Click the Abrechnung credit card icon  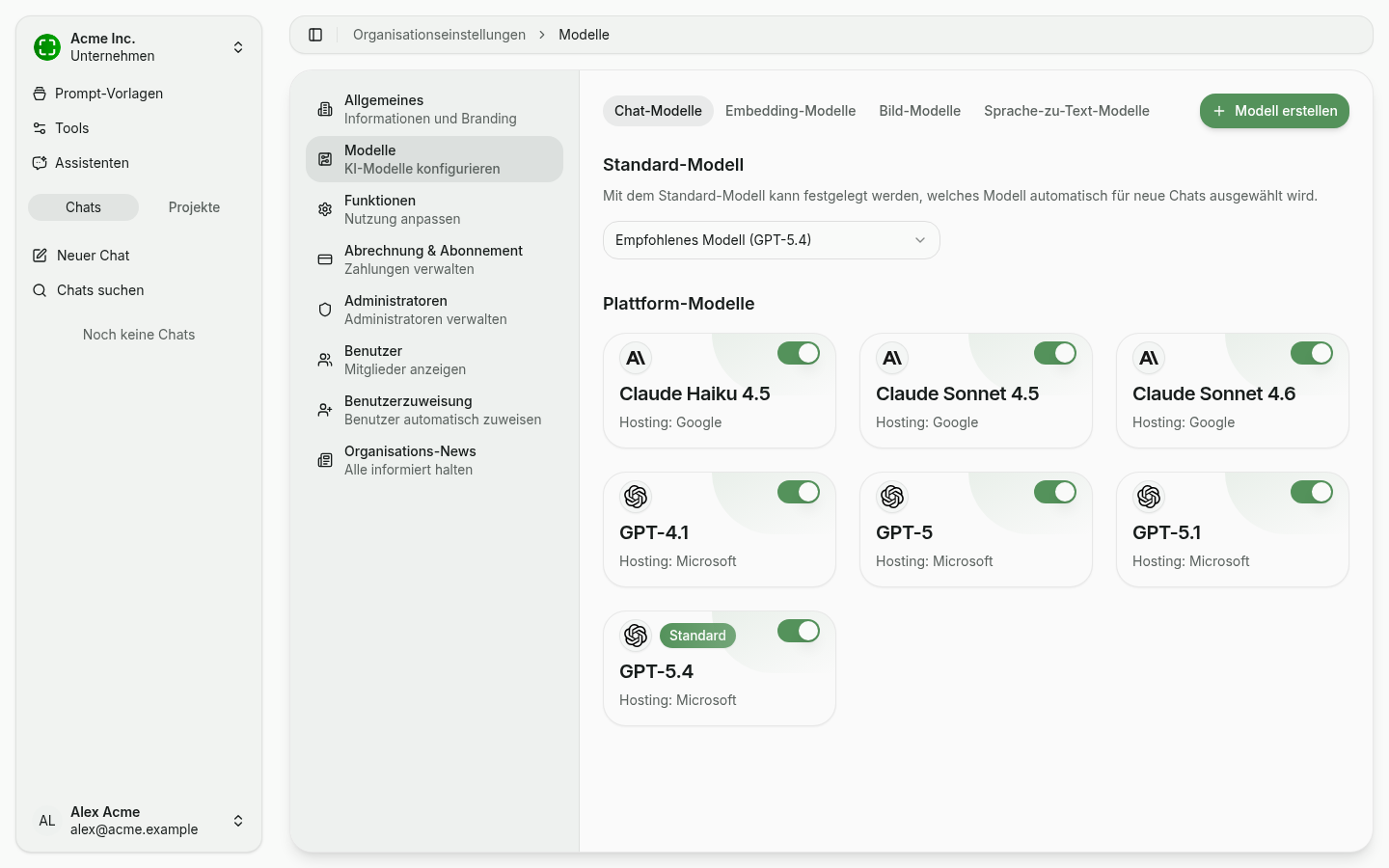tap(325, 259)
